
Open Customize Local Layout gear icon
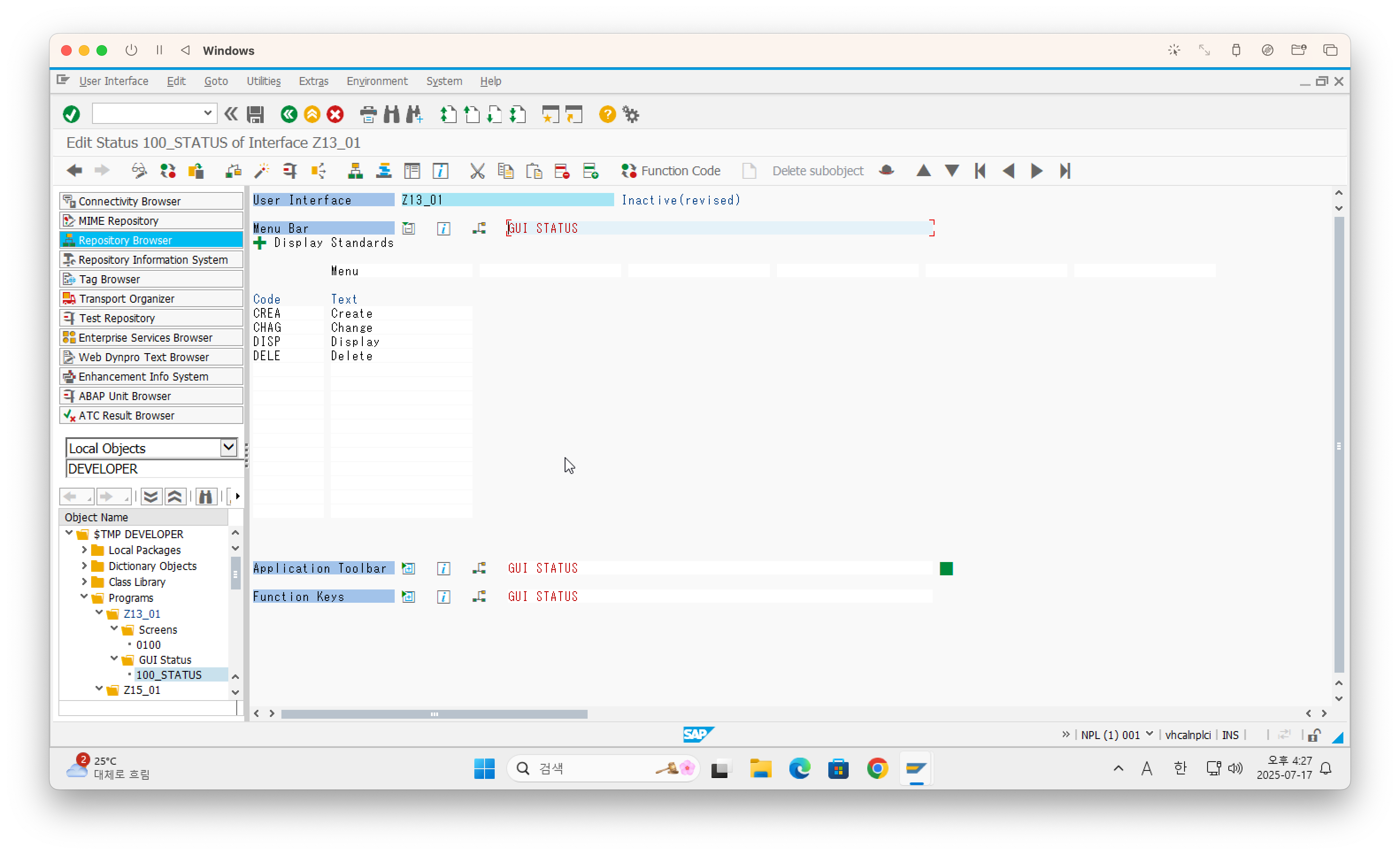(631, 114)
